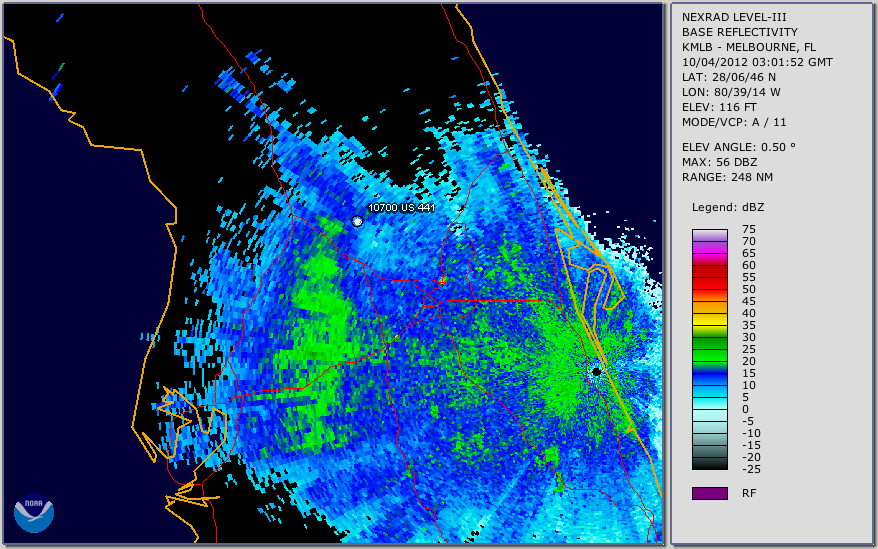
Task: Select 'BASE REFLECTIVITY' text
Action: [x=740, y=32]
